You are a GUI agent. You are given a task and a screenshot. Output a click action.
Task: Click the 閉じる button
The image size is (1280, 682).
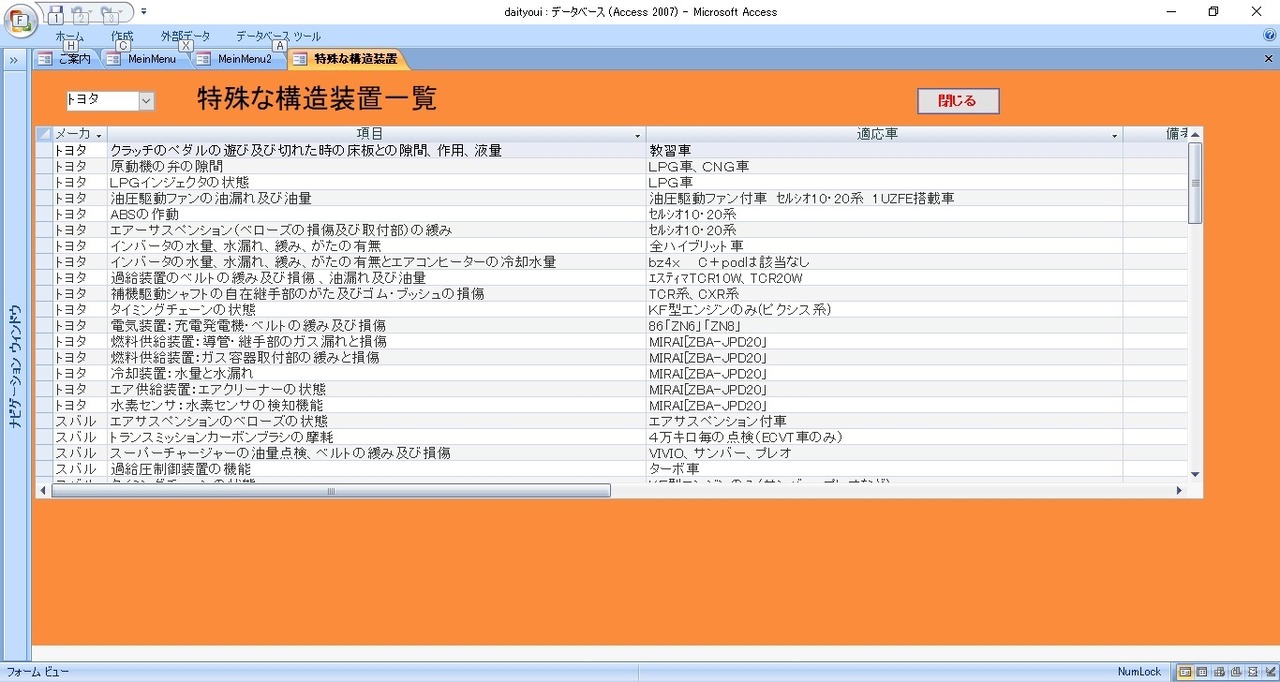(x=958, y=100)
